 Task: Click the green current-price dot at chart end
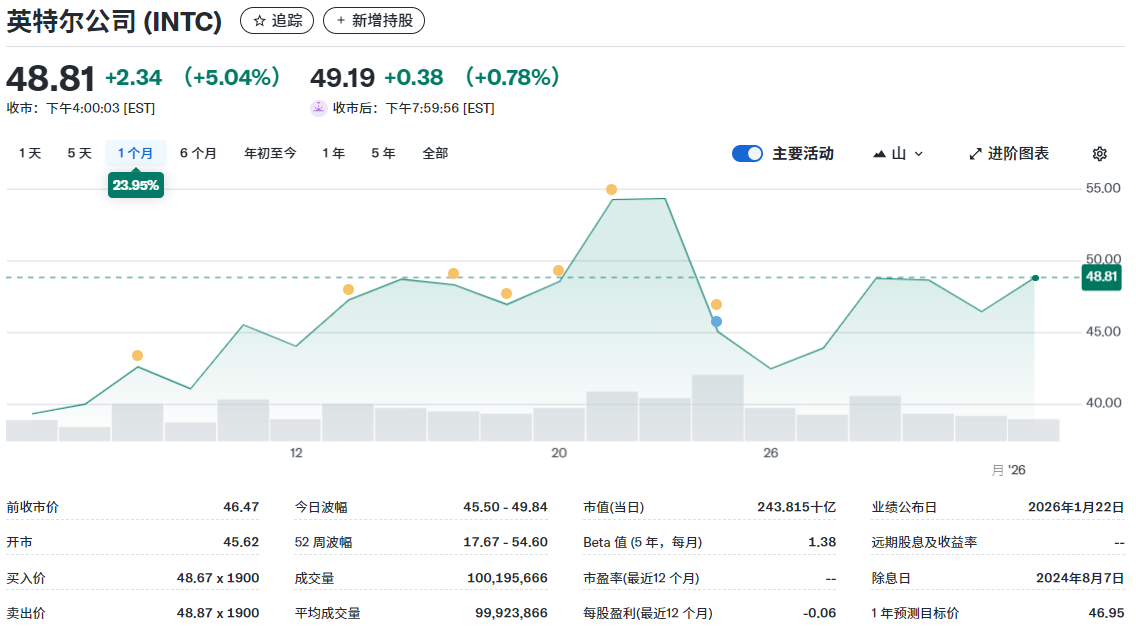pyautogui.click(x=1034, y=277)
